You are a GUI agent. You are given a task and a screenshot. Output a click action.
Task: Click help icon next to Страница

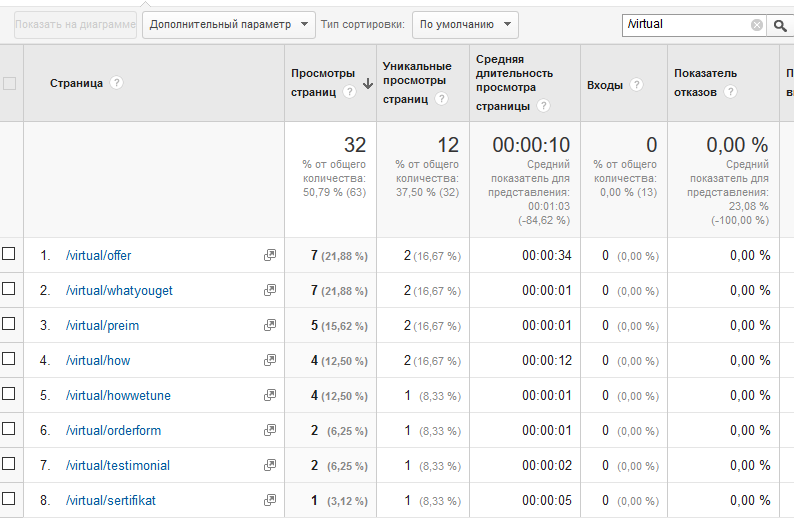117,83
